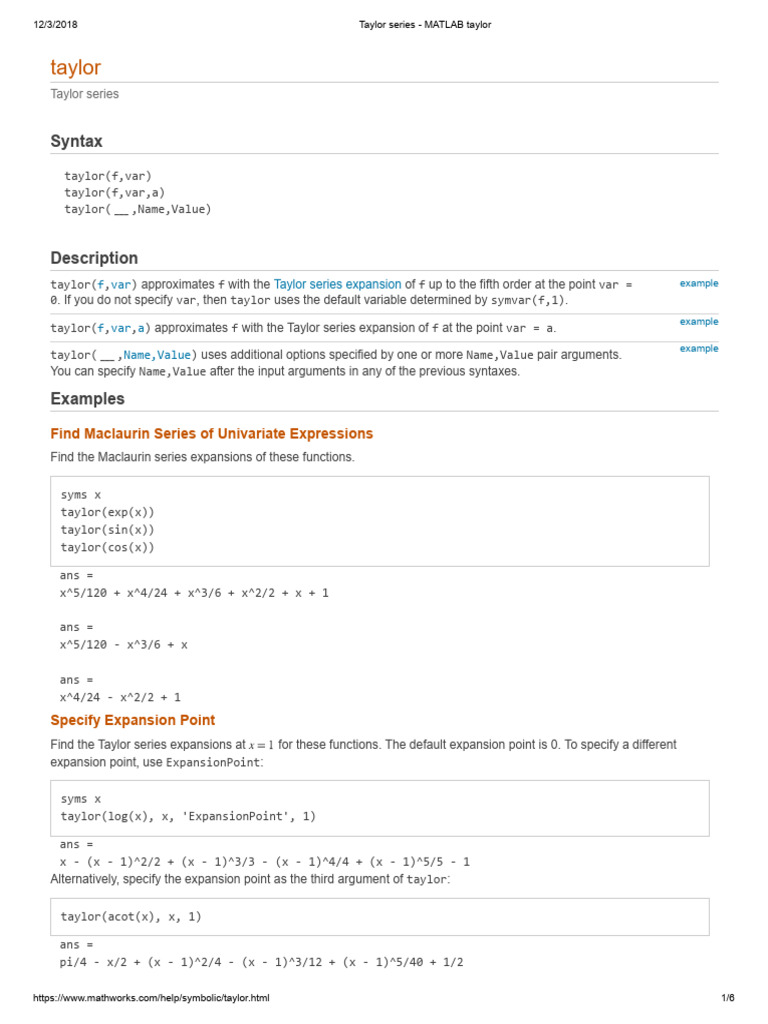Click the taylor(cos(x)) code line

[107, 547]
